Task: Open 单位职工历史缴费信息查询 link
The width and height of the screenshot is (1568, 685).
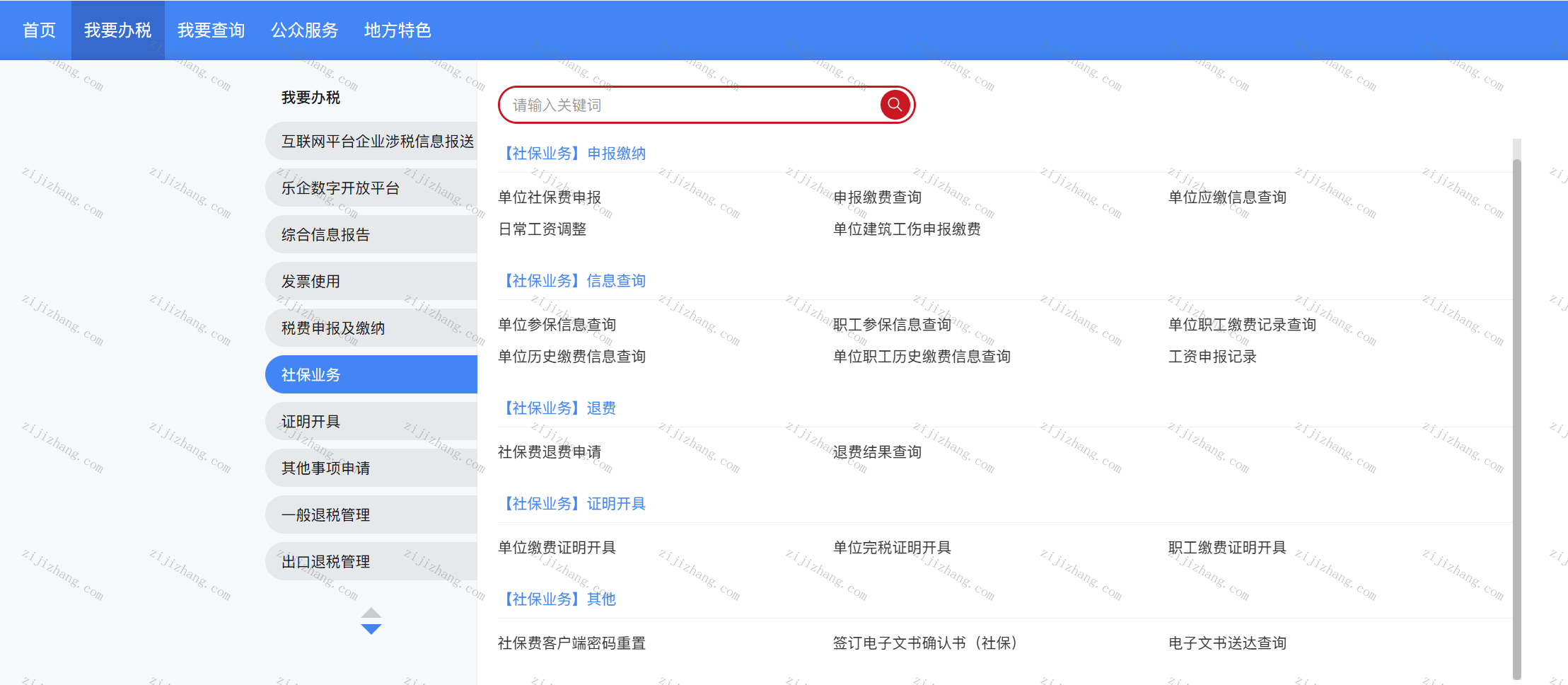Action: [922, 357]
